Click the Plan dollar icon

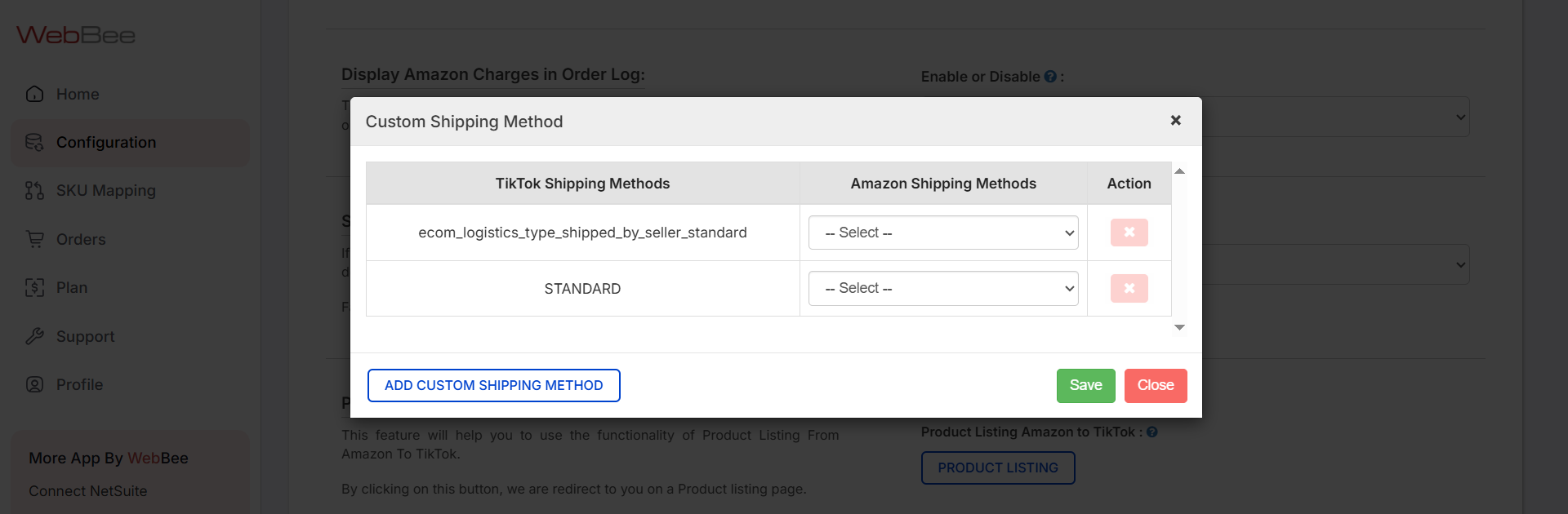(x=34, y=287)
